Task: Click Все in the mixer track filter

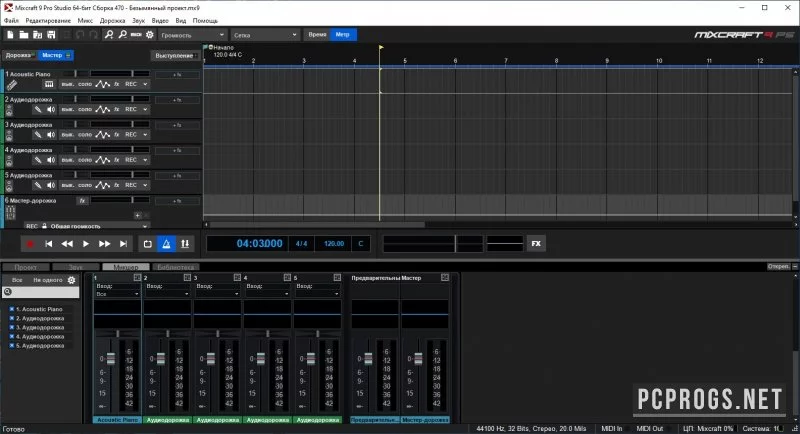Action: (x=17, y=280)
